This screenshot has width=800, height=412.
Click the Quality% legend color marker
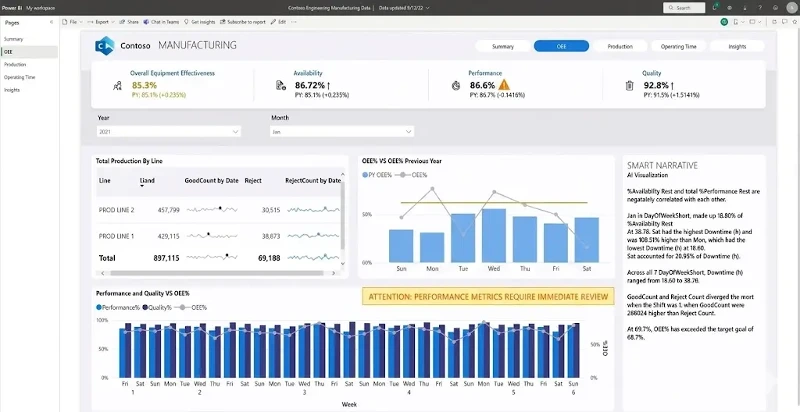145,307
